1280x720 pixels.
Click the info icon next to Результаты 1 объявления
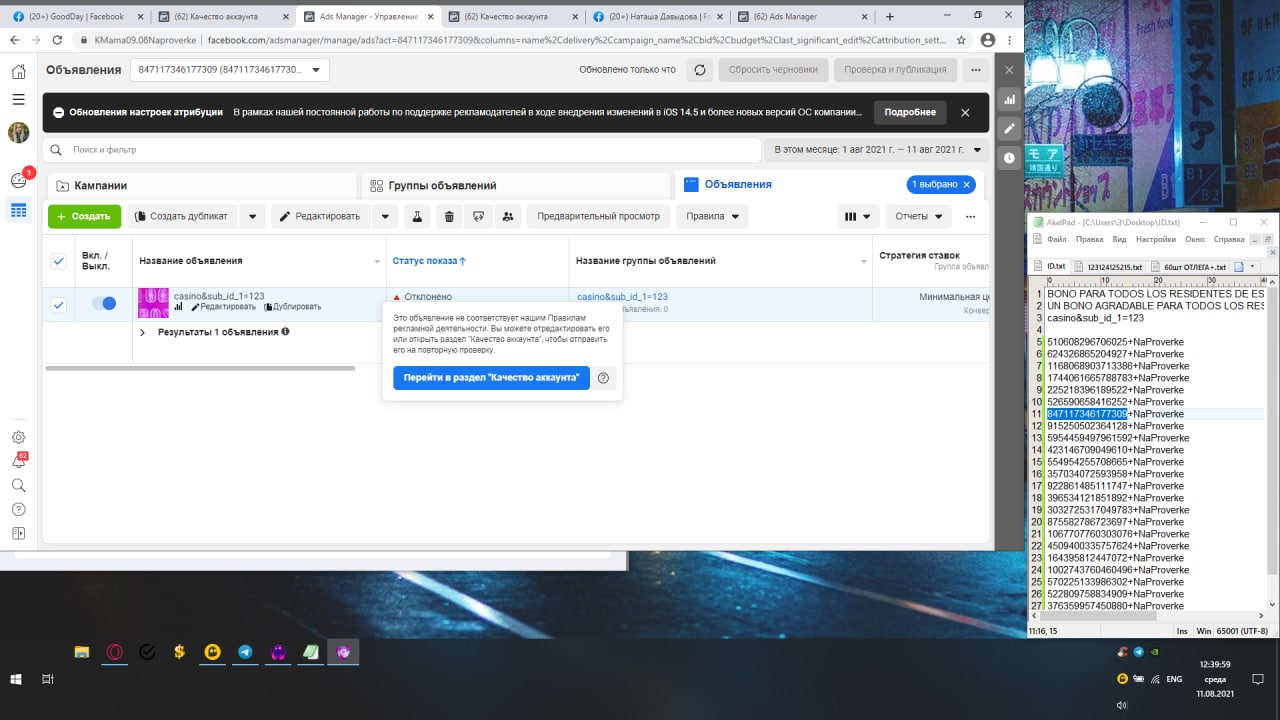click(x=285, y=331)
